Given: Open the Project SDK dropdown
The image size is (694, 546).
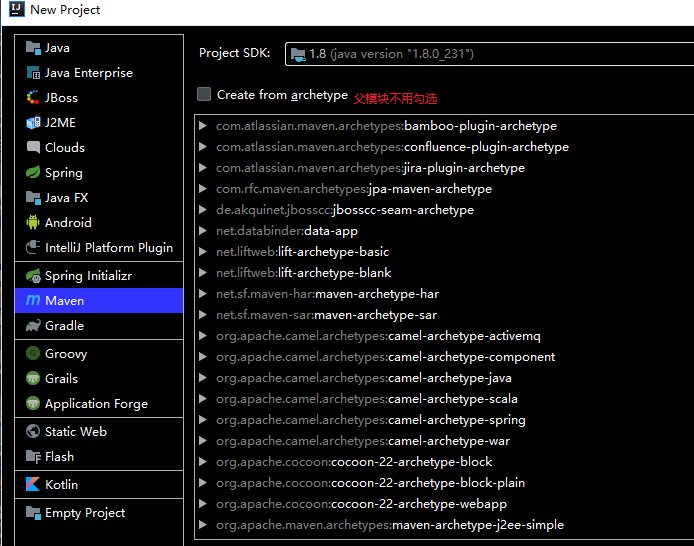Looking at the screenshot, I should click(489, 54).
